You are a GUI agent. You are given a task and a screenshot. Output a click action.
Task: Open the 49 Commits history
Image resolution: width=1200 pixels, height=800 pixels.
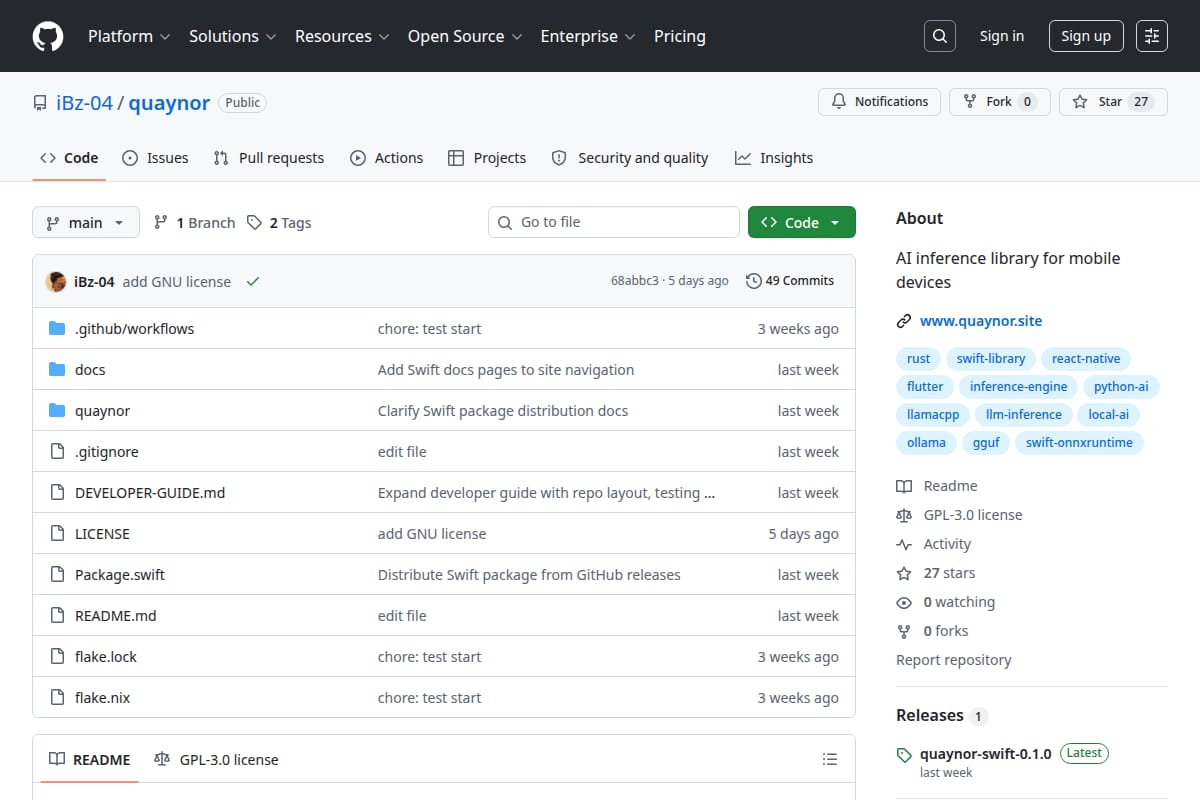point(790,281)
